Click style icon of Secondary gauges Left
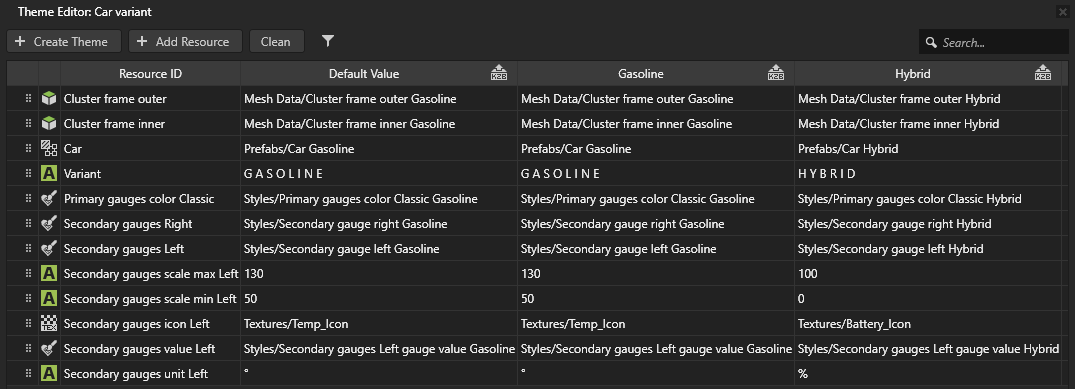Screen dimensions: 1075x389 point(49,249)
